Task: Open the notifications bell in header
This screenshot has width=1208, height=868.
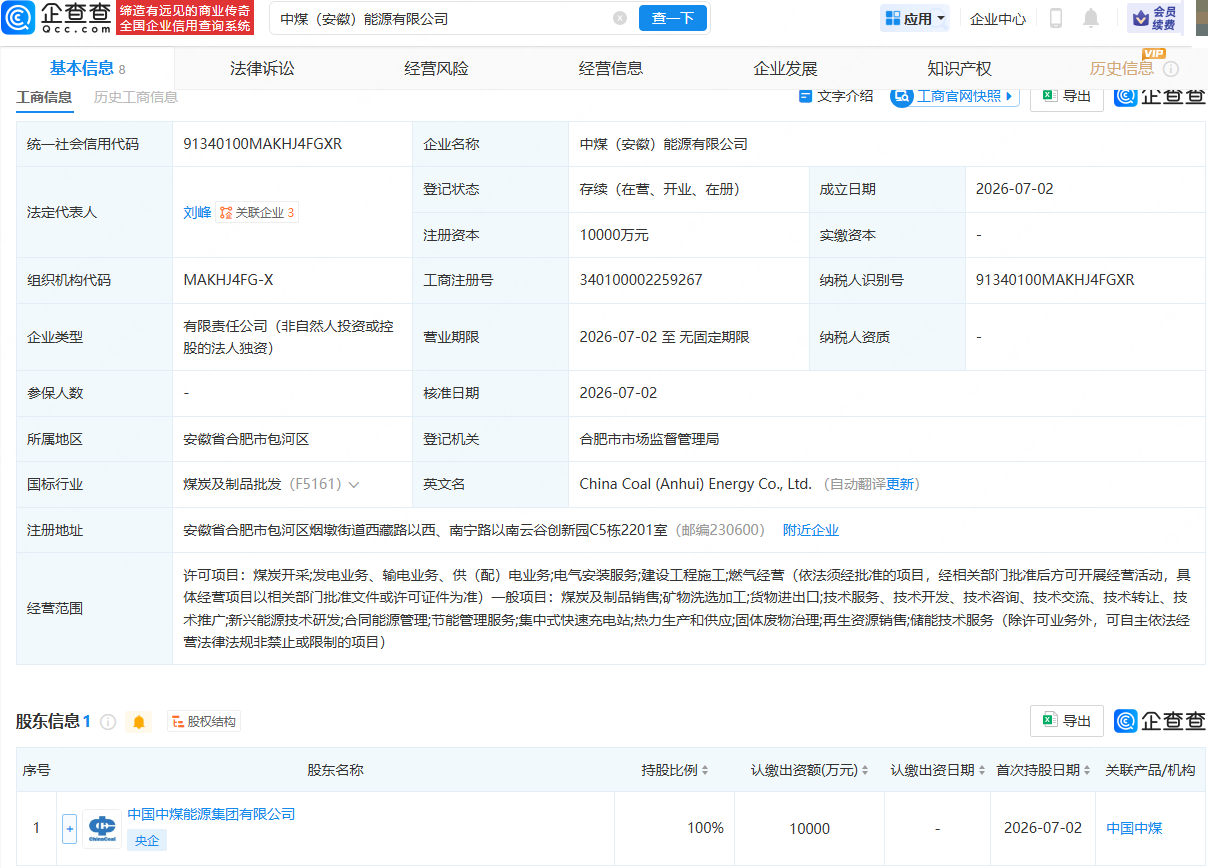Action: (x=1090, y=18)
